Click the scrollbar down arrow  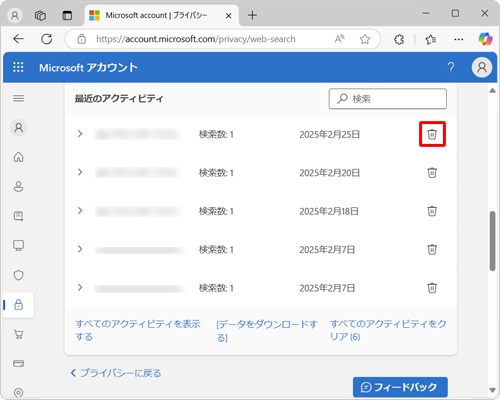(x=492, y=390)
